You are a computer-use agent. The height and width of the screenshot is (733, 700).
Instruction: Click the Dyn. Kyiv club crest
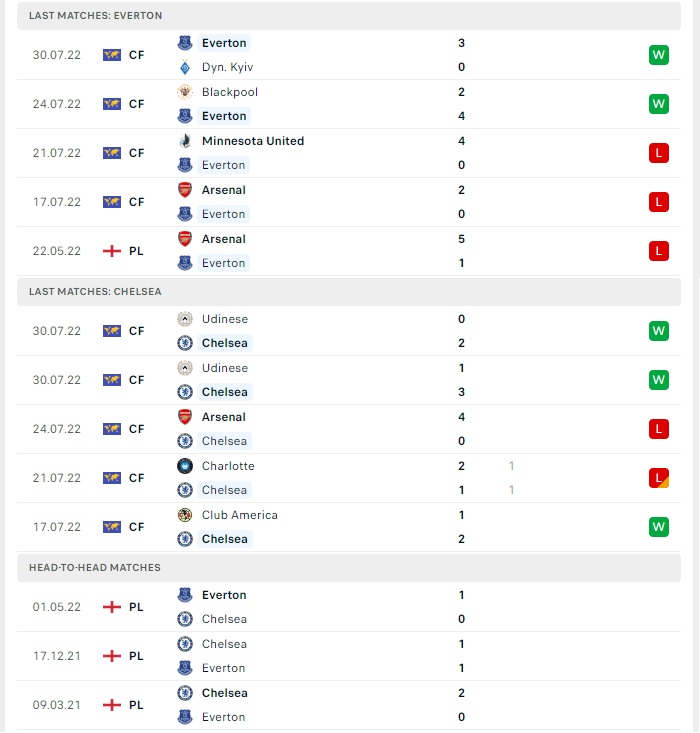185,67
